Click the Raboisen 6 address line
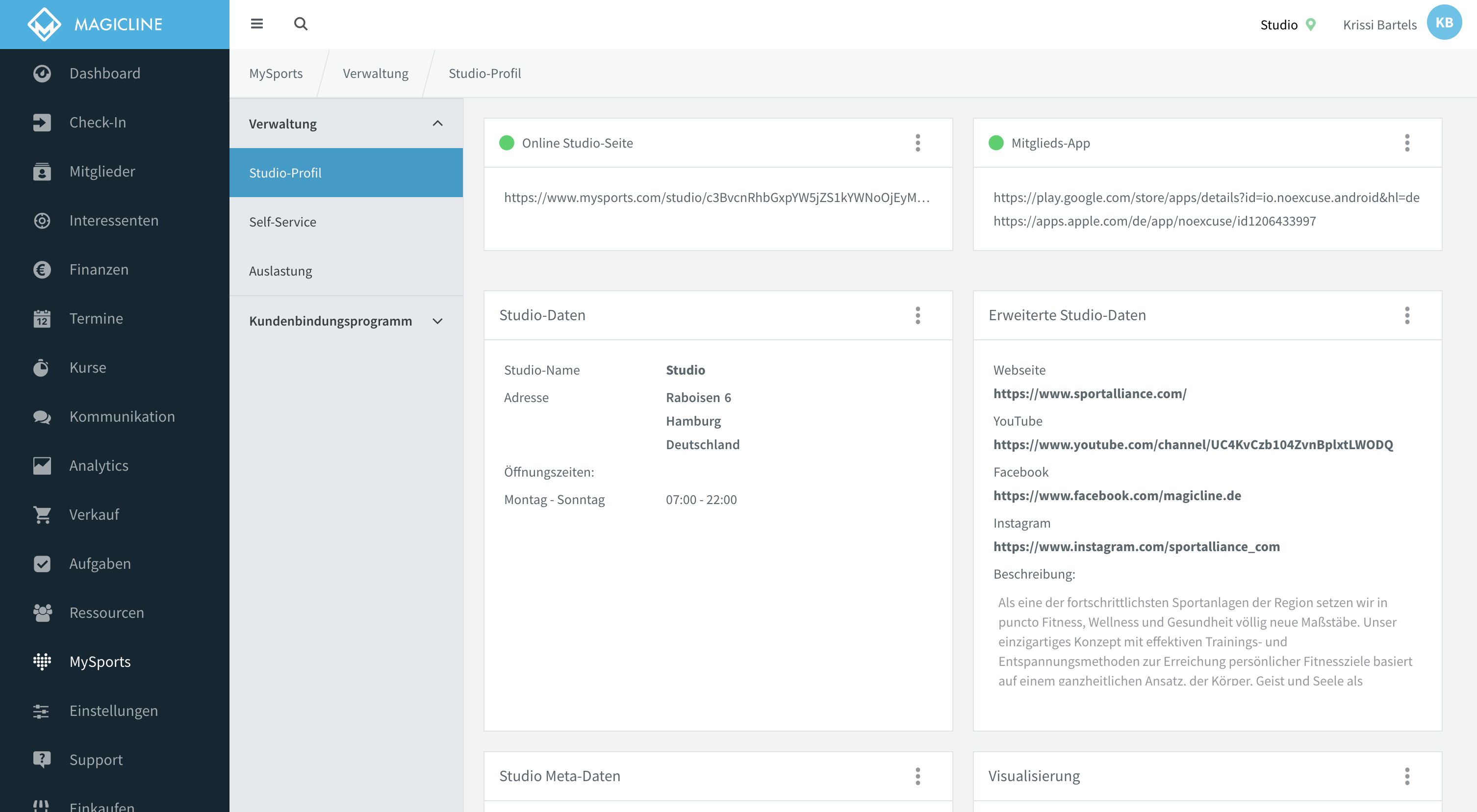 coord(698,397)
